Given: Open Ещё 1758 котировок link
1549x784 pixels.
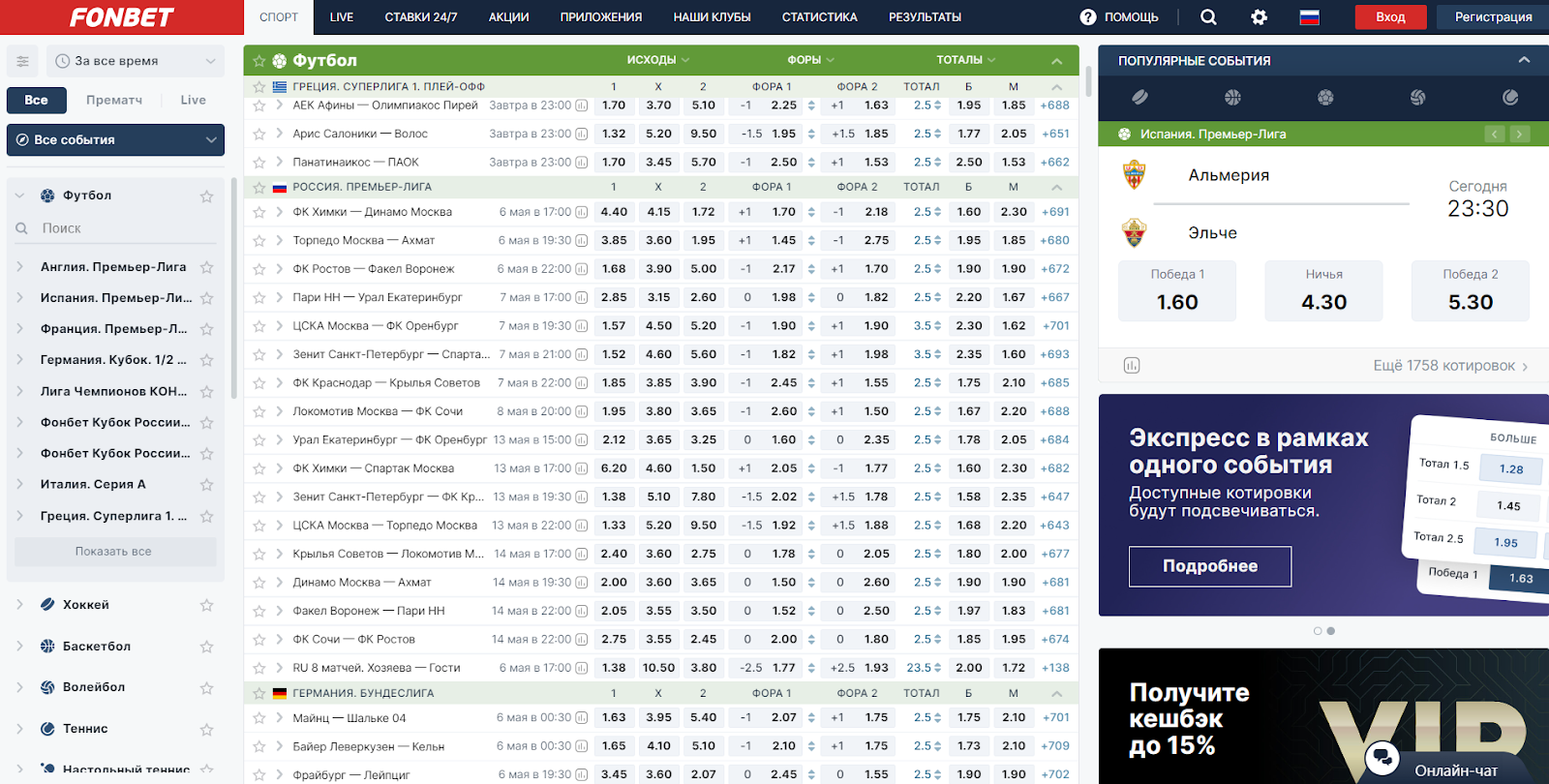Looking at the screenshot, I should 1450,366.
